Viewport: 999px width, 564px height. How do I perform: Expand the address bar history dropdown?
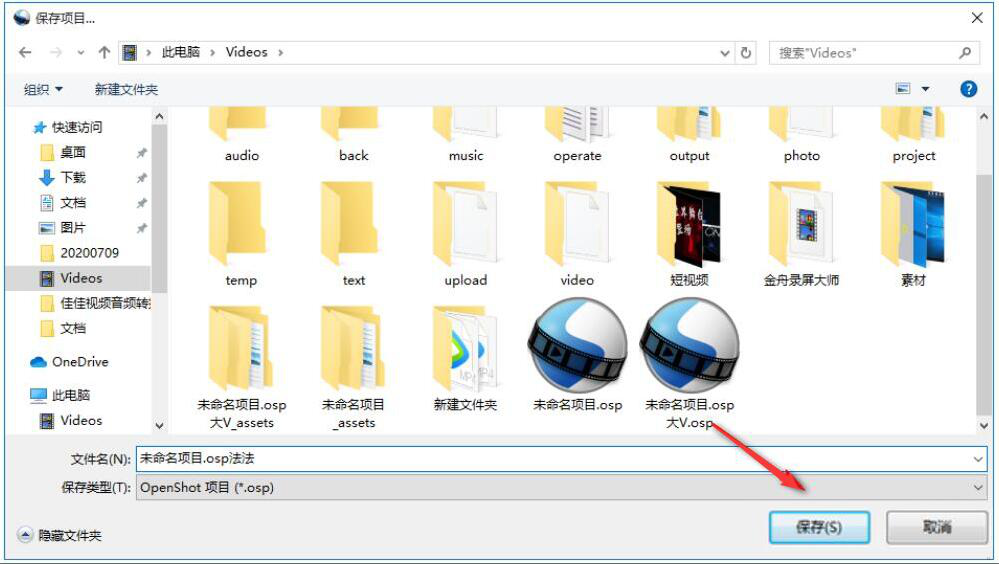click(724, 53)
